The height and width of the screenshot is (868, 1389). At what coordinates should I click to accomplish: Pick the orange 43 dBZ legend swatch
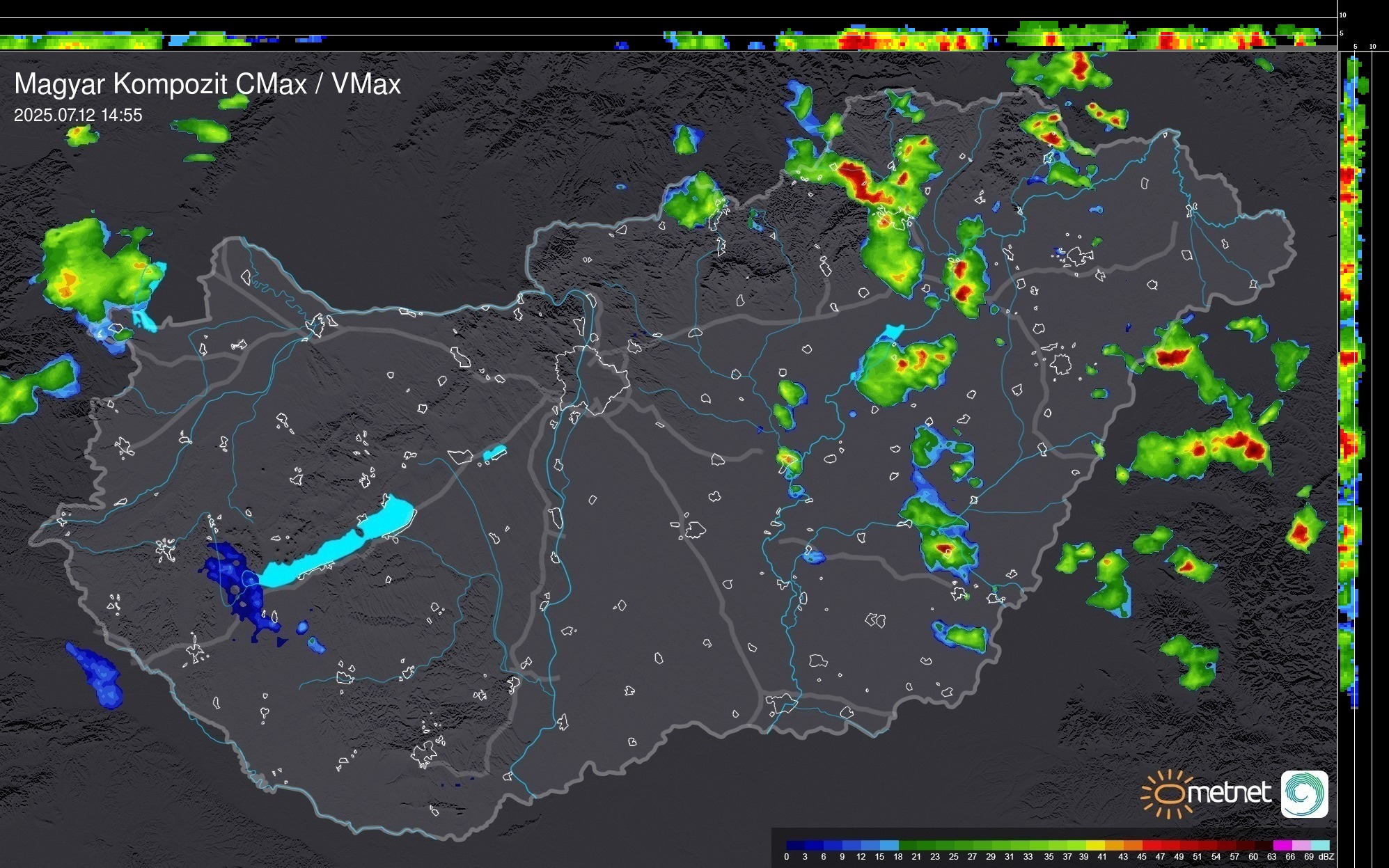click(1133, 845)
